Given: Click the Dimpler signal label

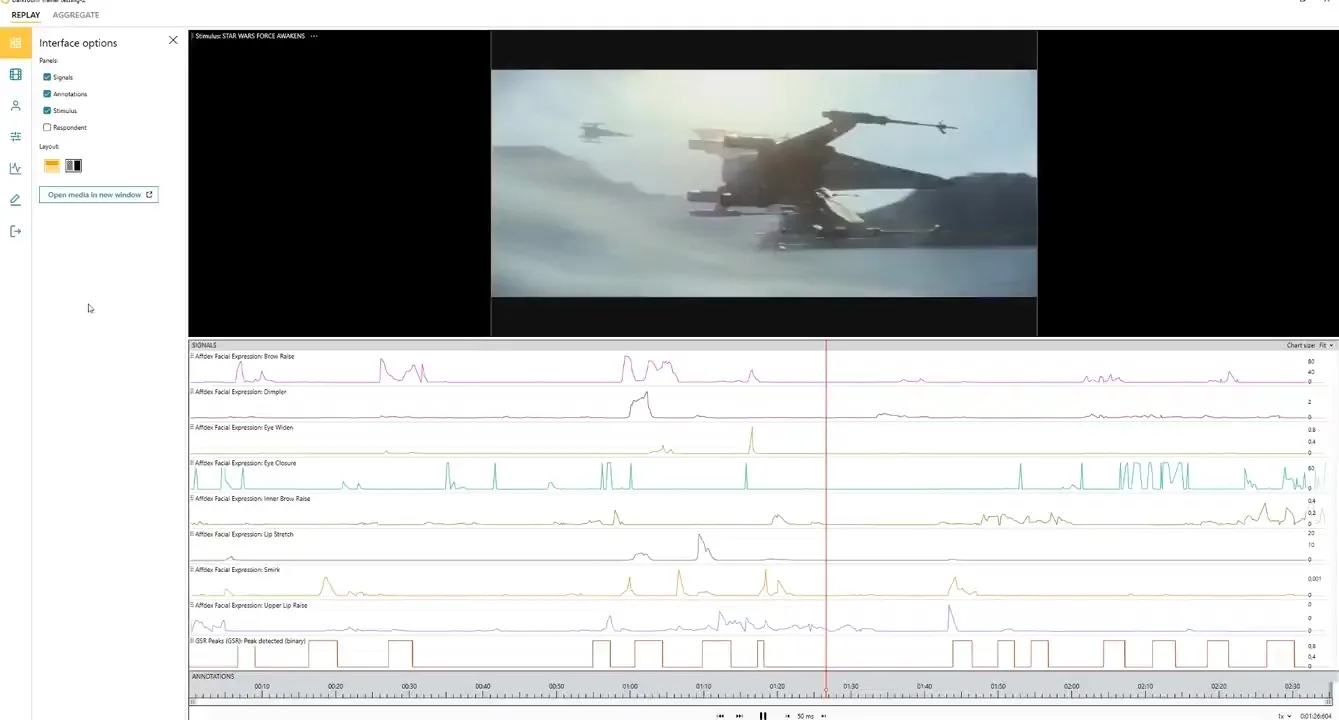Looking at the screenshot, I should tap(241, 392).
